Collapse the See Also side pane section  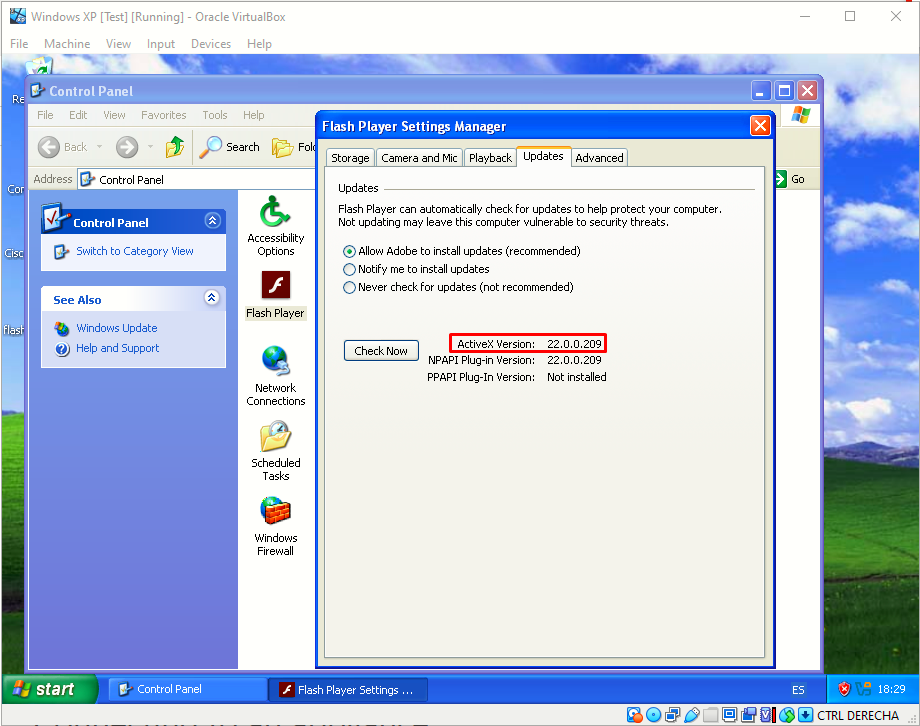(212, 298)
